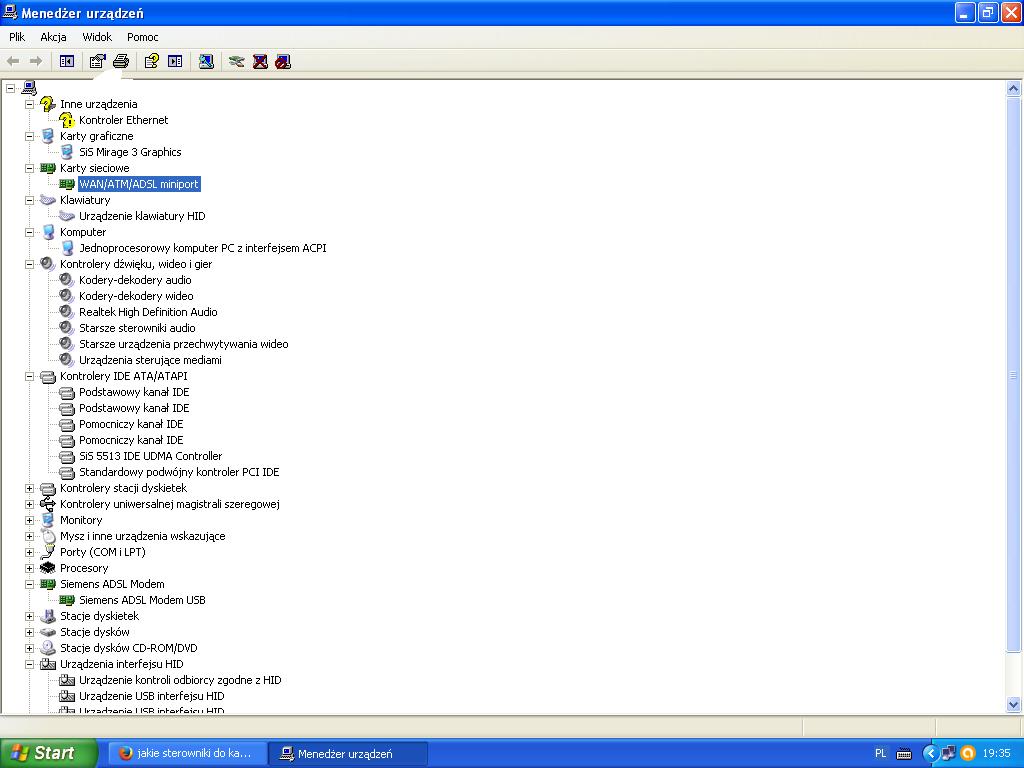Expand Mysz i inne urządzenia wskazujące
The width and height of the screenshot is (1024, 768).
[x=29, y=536]
